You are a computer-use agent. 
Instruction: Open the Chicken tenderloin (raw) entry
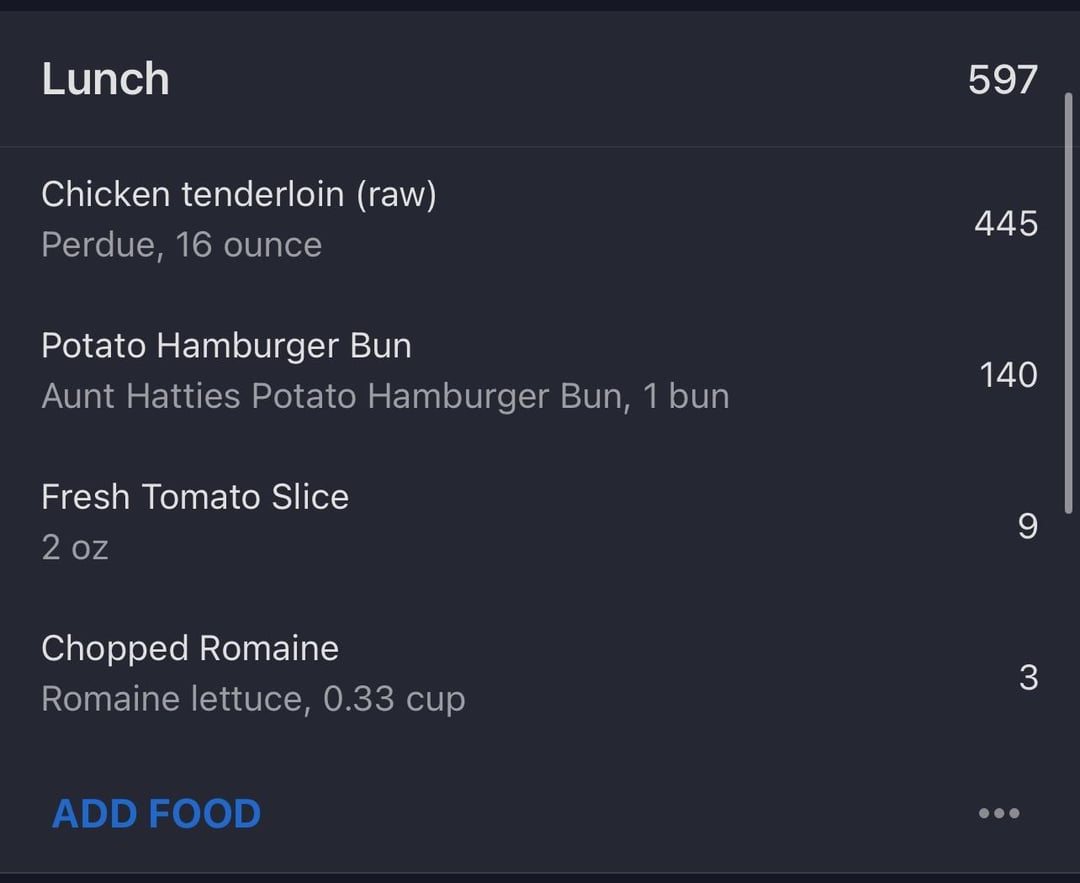540,222
